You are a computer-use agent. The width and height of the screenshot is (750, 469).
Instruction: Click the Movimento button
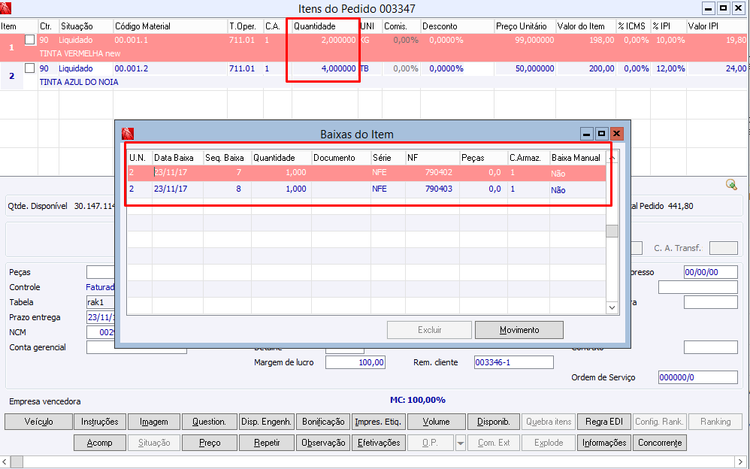519,330
